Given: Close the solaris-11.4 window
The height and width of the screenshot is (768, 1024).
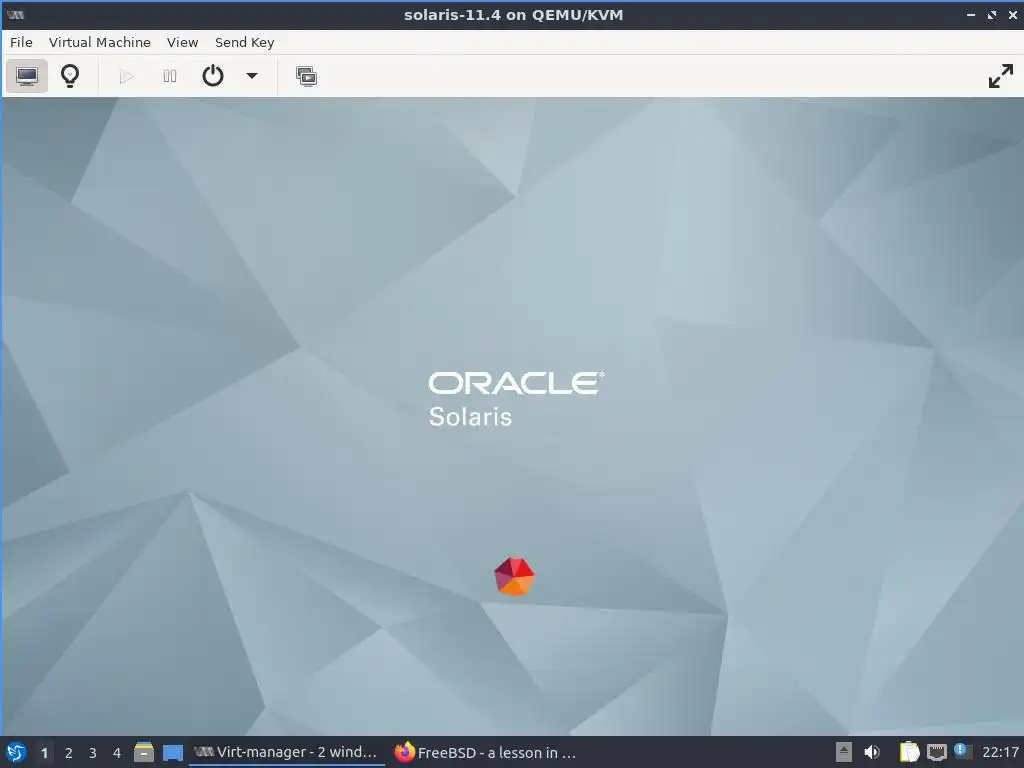Looking at the screenshot, I should point(1013,14).
